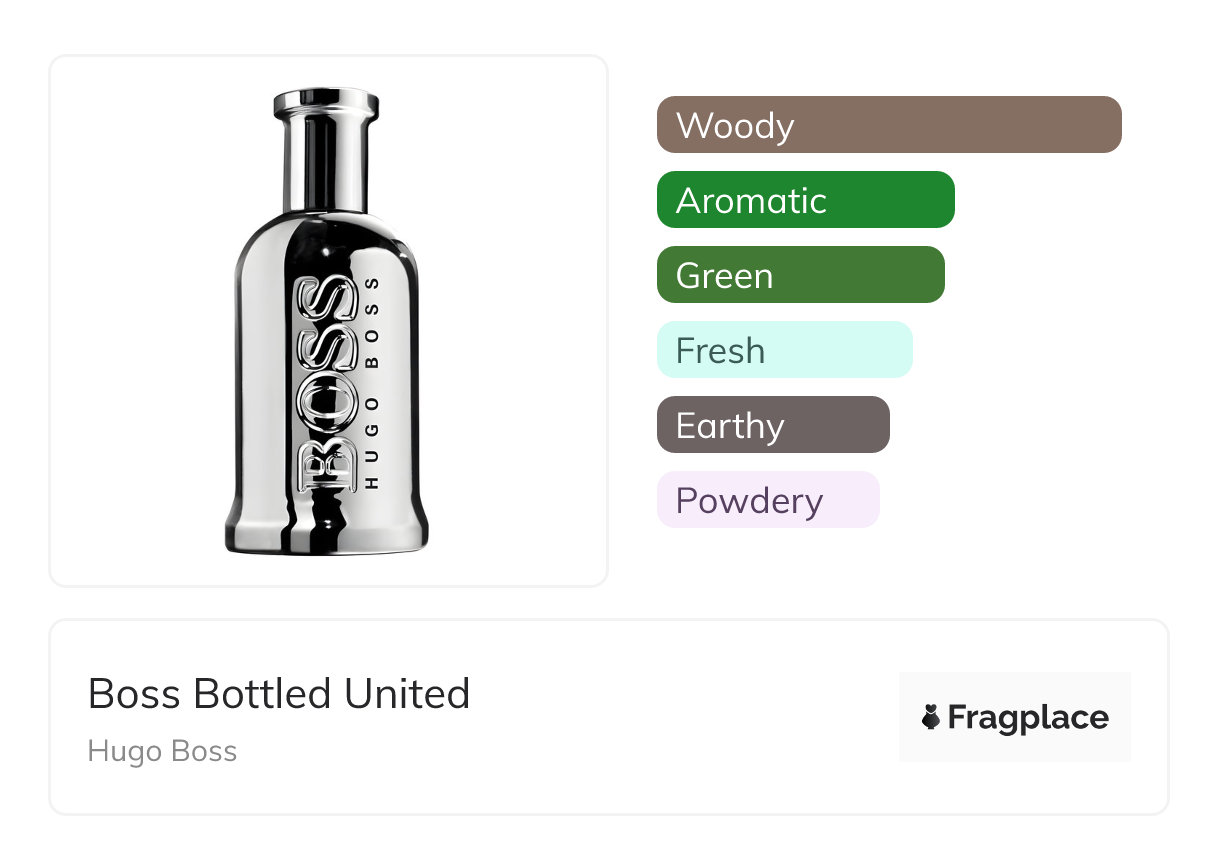Select the Aromatic accord bar
The image size is (1218, 864).
(x=805, y=200)
